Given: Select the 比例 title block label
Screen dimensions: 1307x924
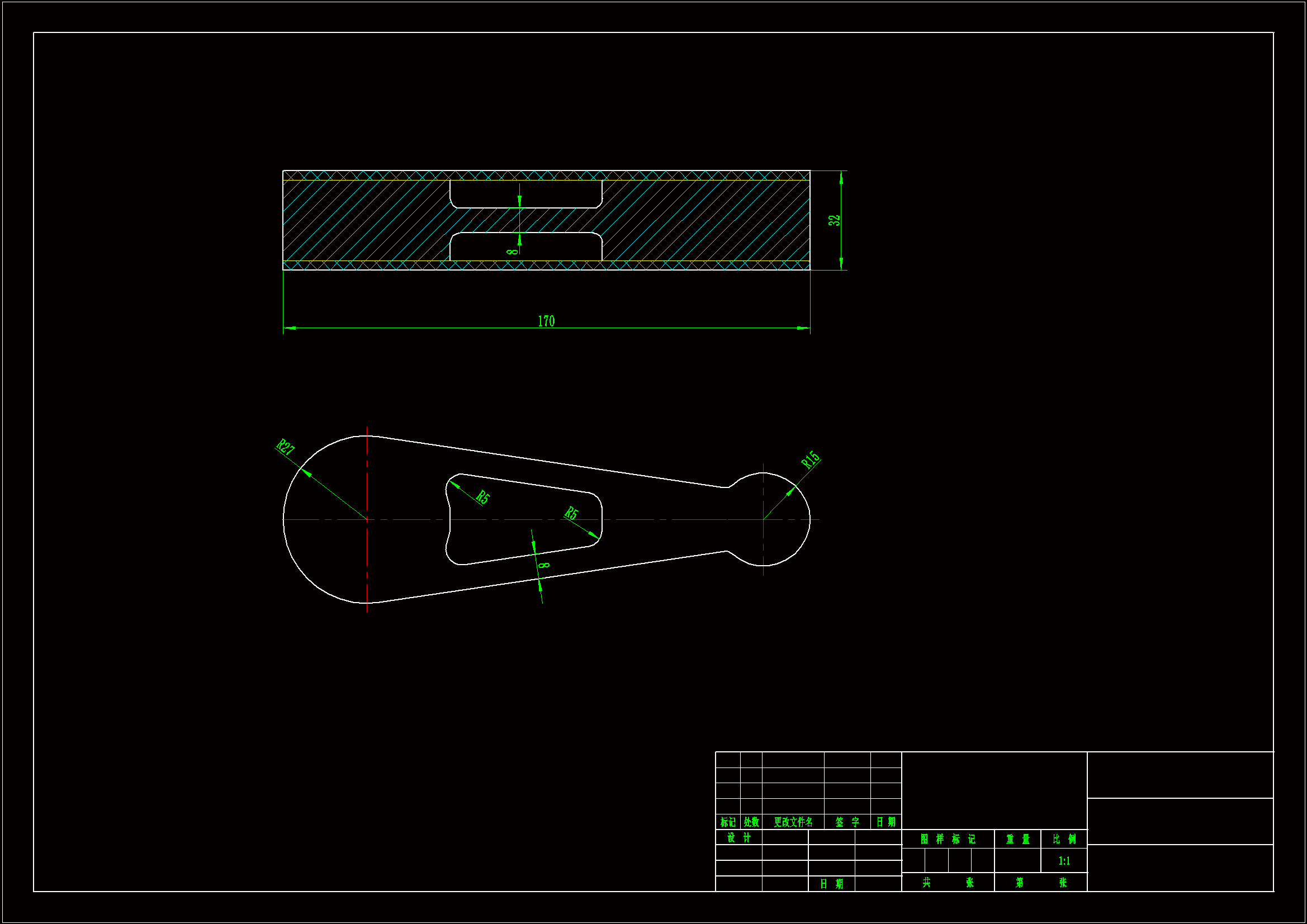Looking at the screenshot, I should [x=1064, y=839].
